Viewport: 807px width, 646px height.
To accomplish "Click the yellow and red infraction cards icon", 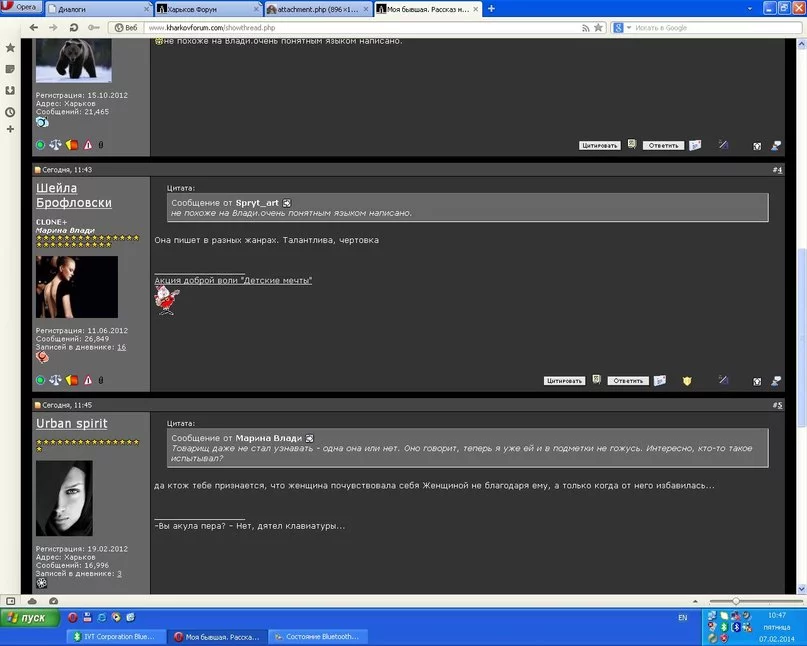I will tap(71, 379).
